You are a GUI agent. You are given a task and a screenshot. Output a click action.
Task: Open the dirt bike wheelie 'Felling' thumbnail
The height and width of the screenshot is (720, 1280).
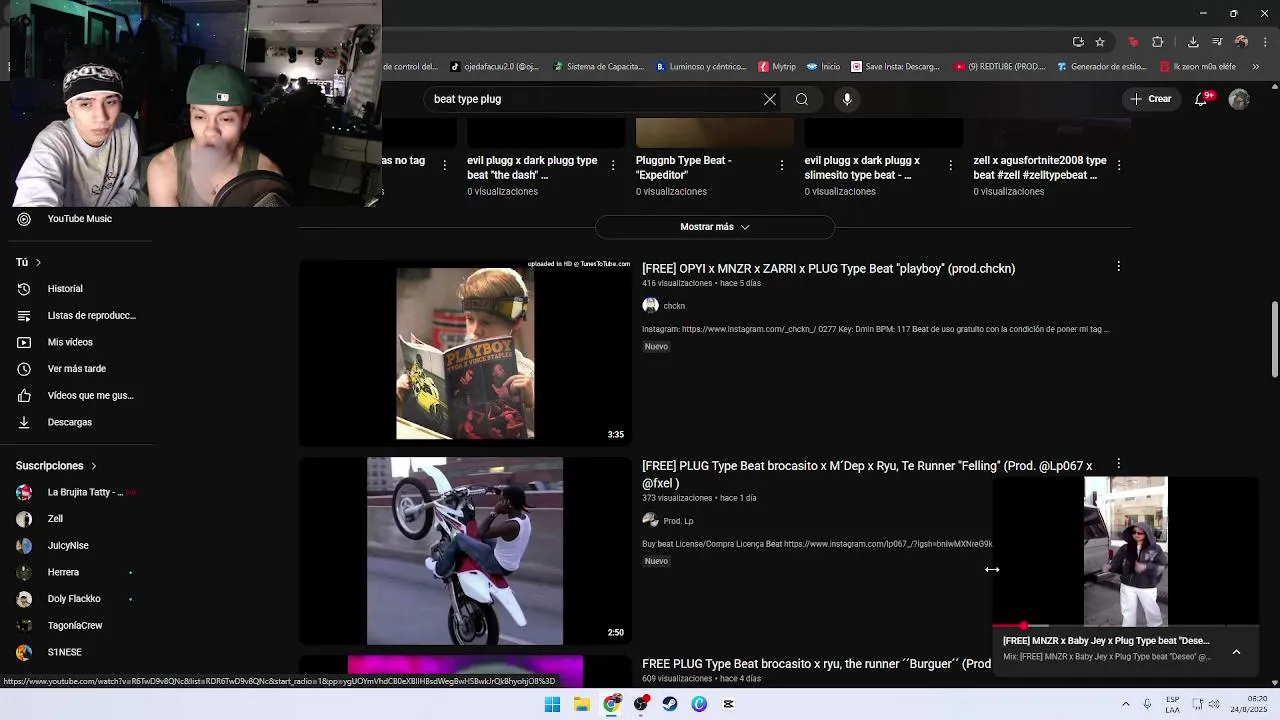click(465, 551)
